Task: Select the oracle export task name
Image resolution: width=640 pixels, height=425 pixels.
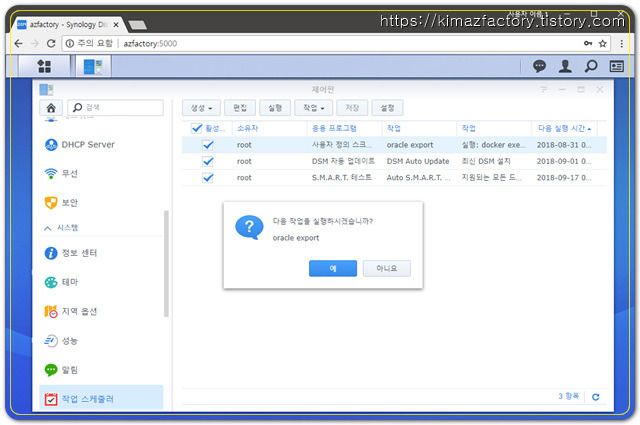Action: [x=410, y=145]
